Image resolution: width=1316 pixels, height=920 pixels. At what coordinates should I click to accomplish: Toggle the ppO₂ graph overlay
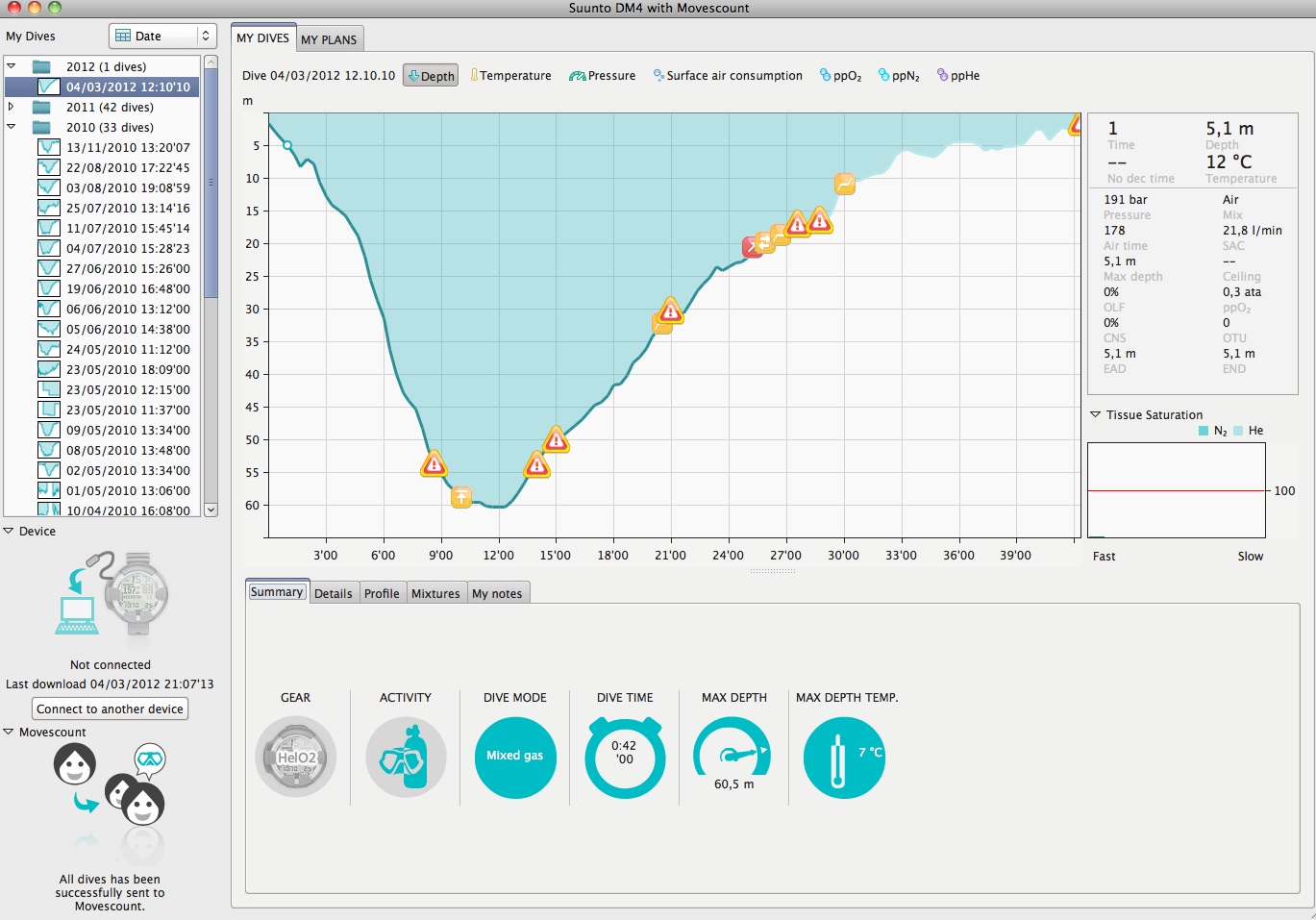(840, 76)
